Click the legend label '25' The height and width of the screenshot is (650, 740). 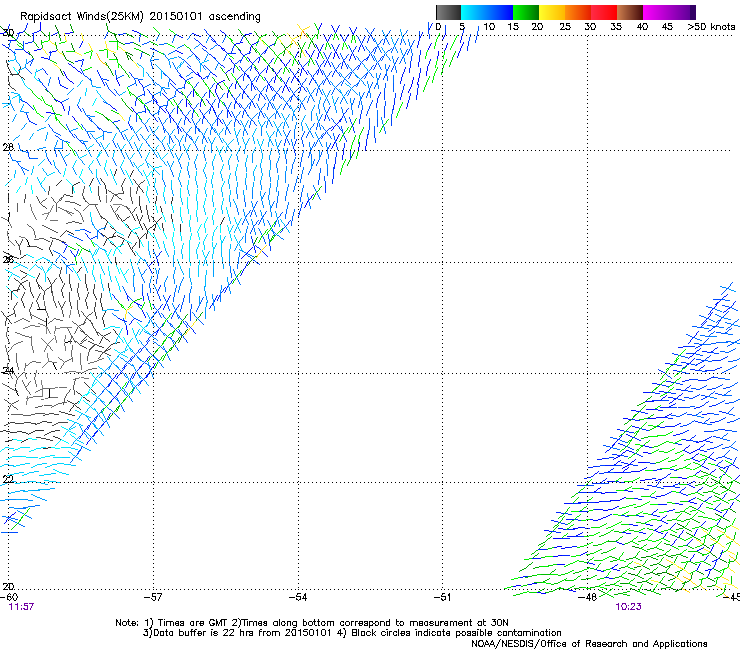[x=565, y=27]
